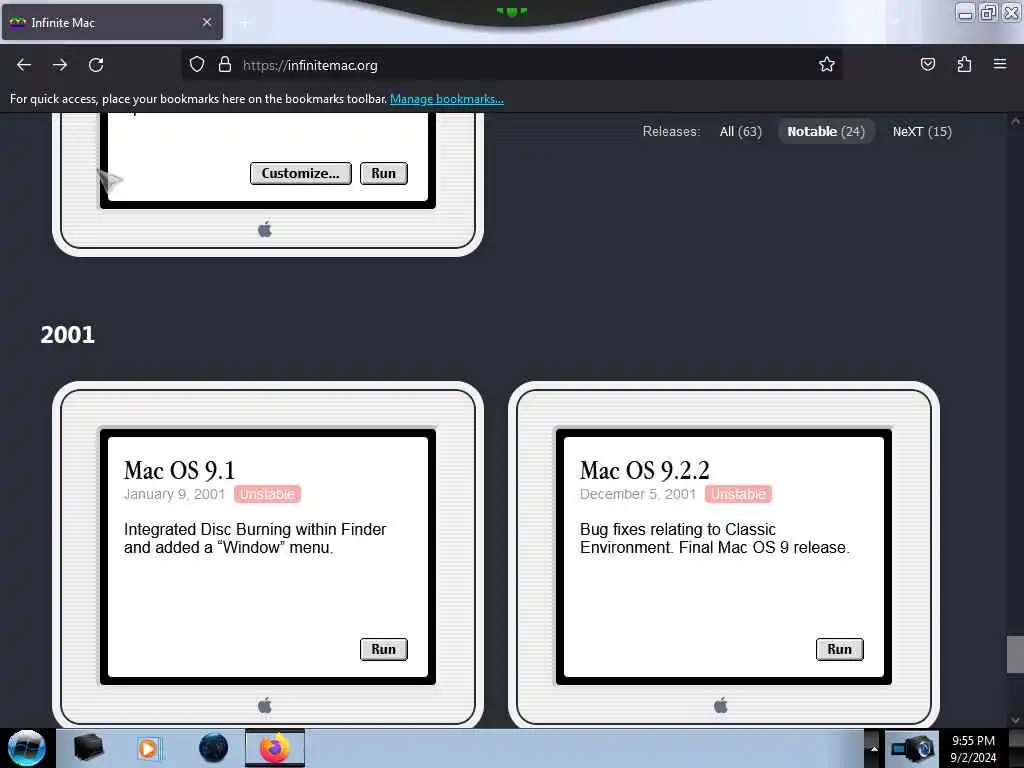
Task: Click the infinitemac.org address bar
Action: click(512, 65)
